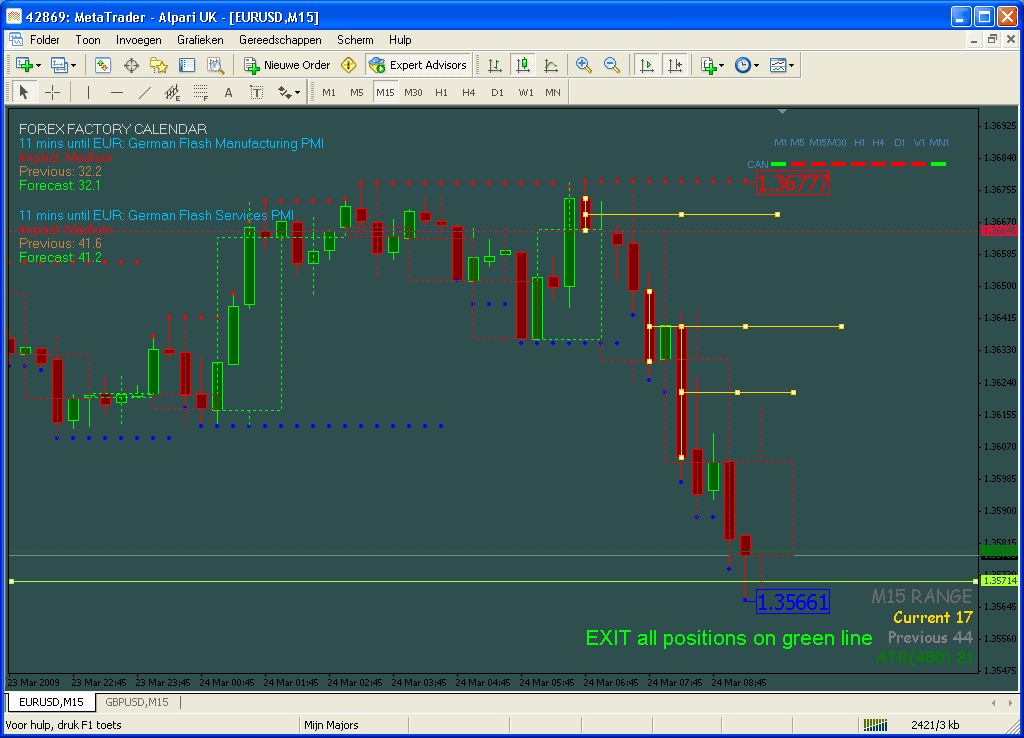Select trendline tool
The image size is (1024, 738).
[x=144, y=93]
